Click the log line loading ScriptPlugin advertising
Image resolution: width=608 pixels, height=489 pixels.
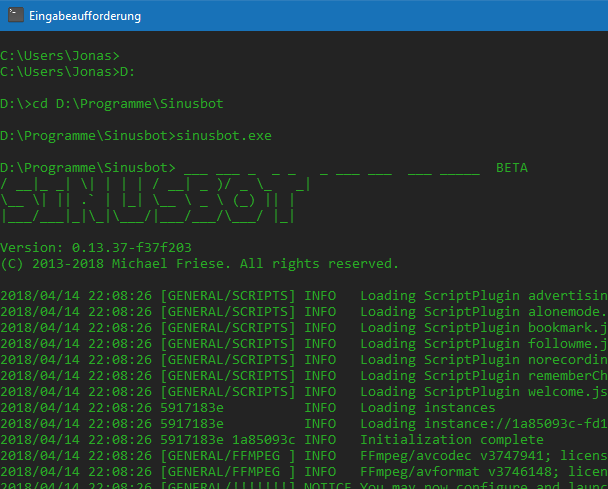304,296
